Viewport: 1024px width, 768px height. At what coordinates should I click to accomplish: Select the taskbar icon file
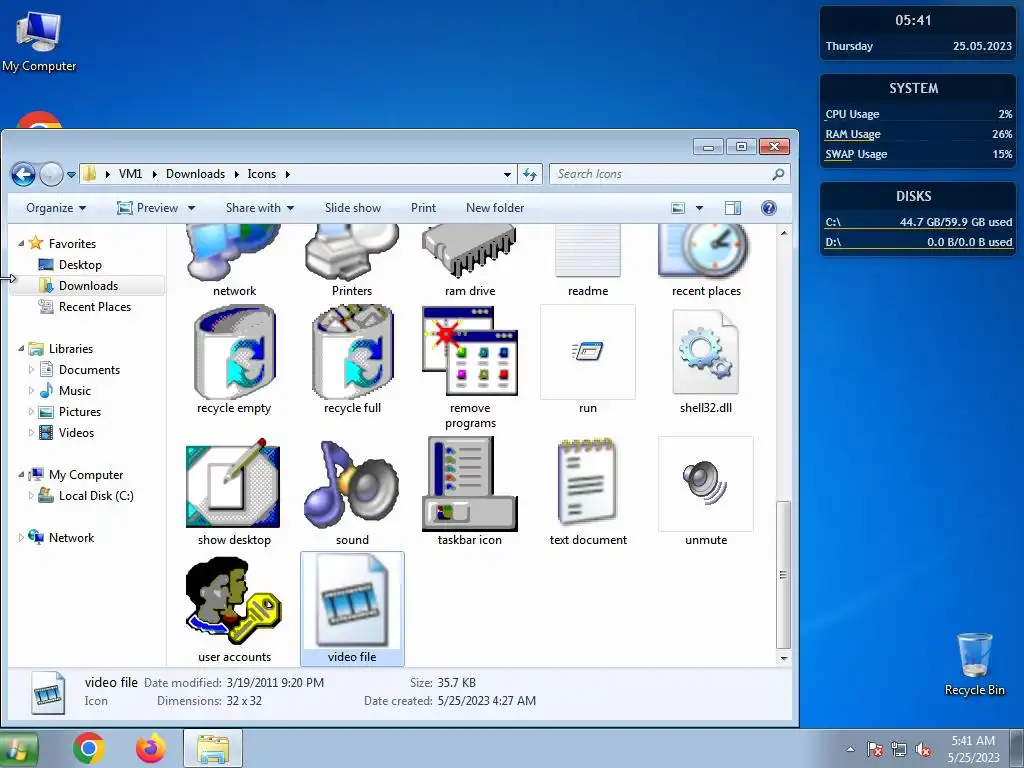(x=470, y=491)
